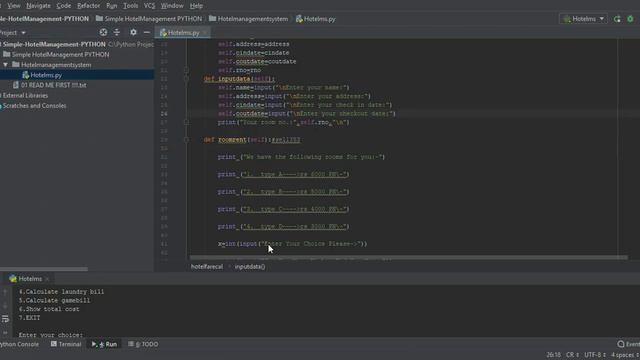Click the 'Enter your choice:' console prompt

pyautogui.click(x=51, y=335)
